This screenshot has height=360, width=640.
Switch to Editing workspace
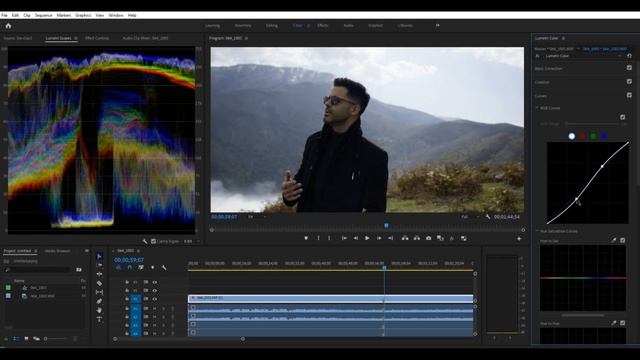tap(271, 25)
